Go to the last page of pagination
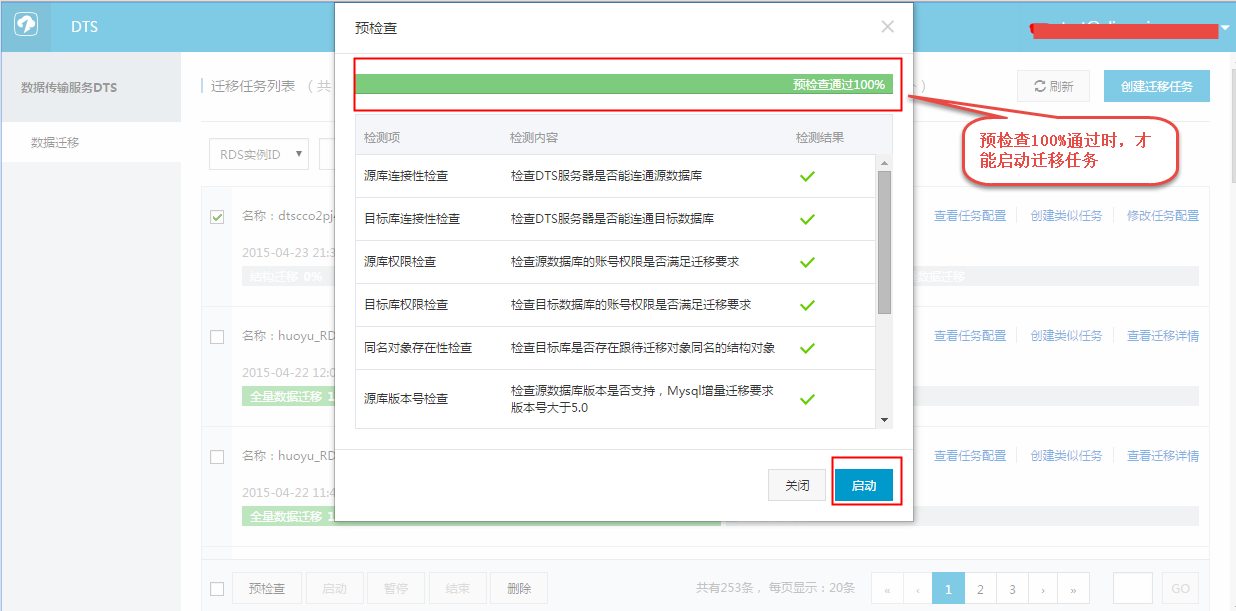The height and width of the screenshot is (611, 1236). pos(1073,590)
